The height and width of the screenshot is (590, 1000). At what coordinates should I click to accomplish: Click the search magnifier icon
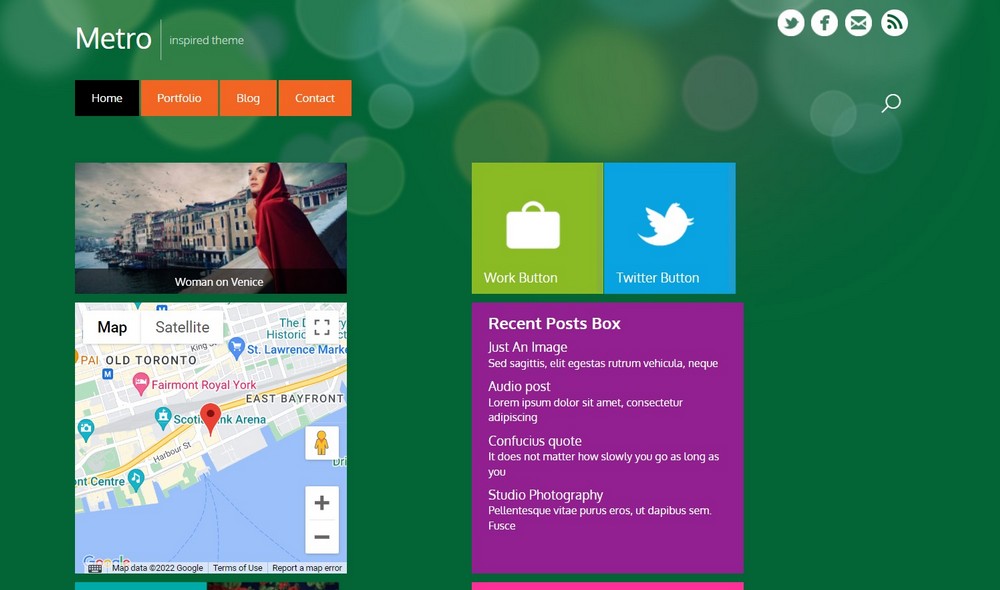[x=890, y=103]
